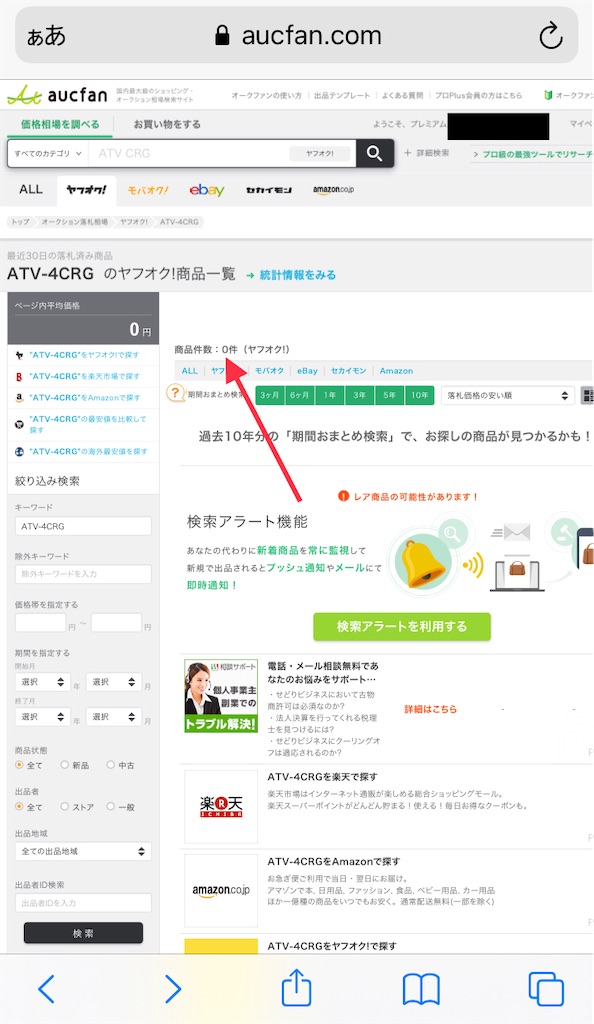Click the aucfan.com address bar
594x1024 pixels.
tap(297, 35)
